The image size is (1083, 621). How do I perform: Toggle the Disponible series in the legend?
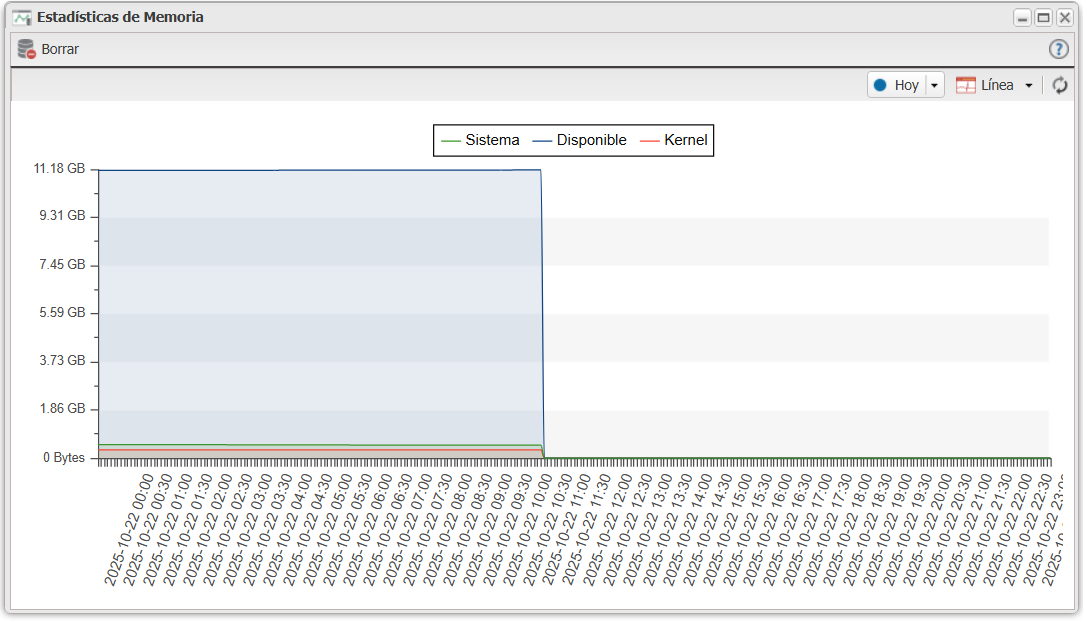pos(580,141)
